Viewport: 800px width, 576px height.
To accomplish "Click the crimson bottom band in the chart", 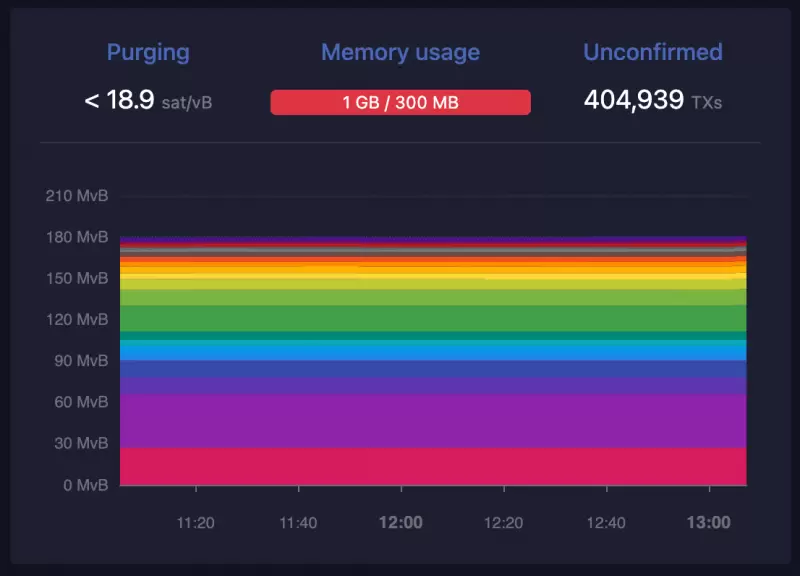I will tap(432, 466).
